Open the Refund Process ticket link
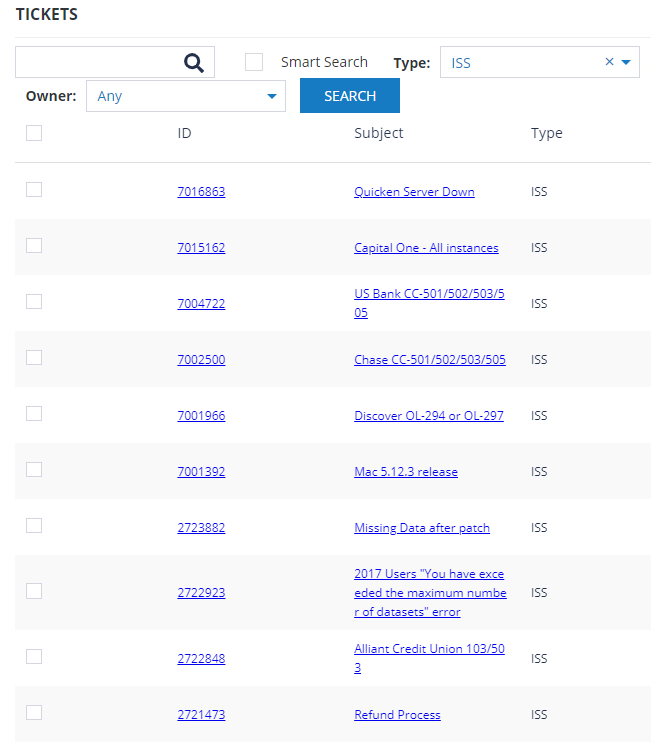 [x=397, y=715]
